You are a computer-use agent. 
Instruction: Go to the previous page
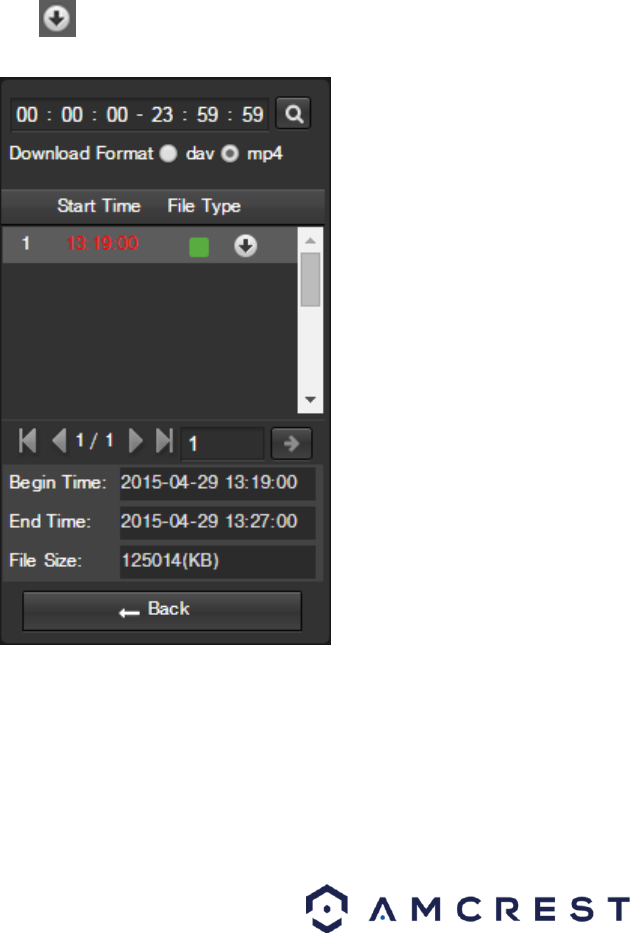tap(58, 441)
